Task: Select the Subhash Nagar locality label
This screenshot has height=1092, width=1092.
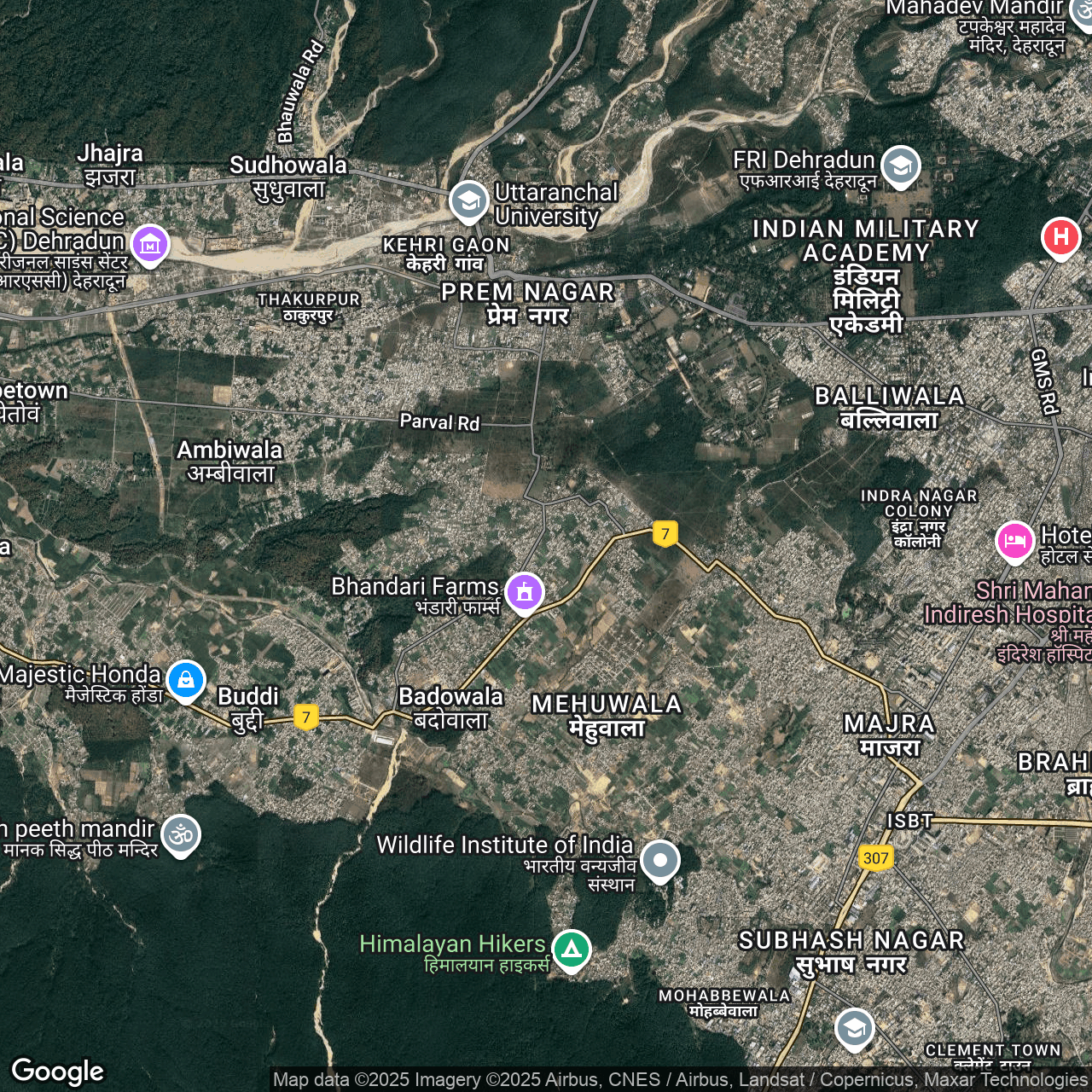Action: [851, 951]
